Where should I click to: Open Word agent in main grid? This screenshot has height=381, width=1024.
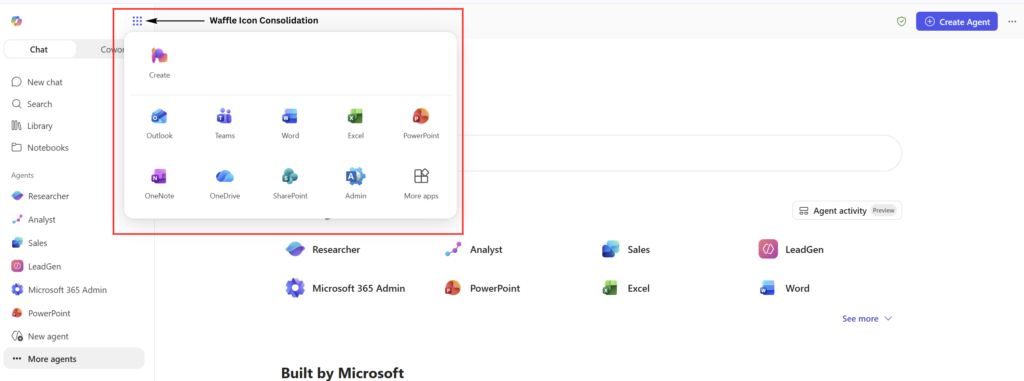point(784,288)
